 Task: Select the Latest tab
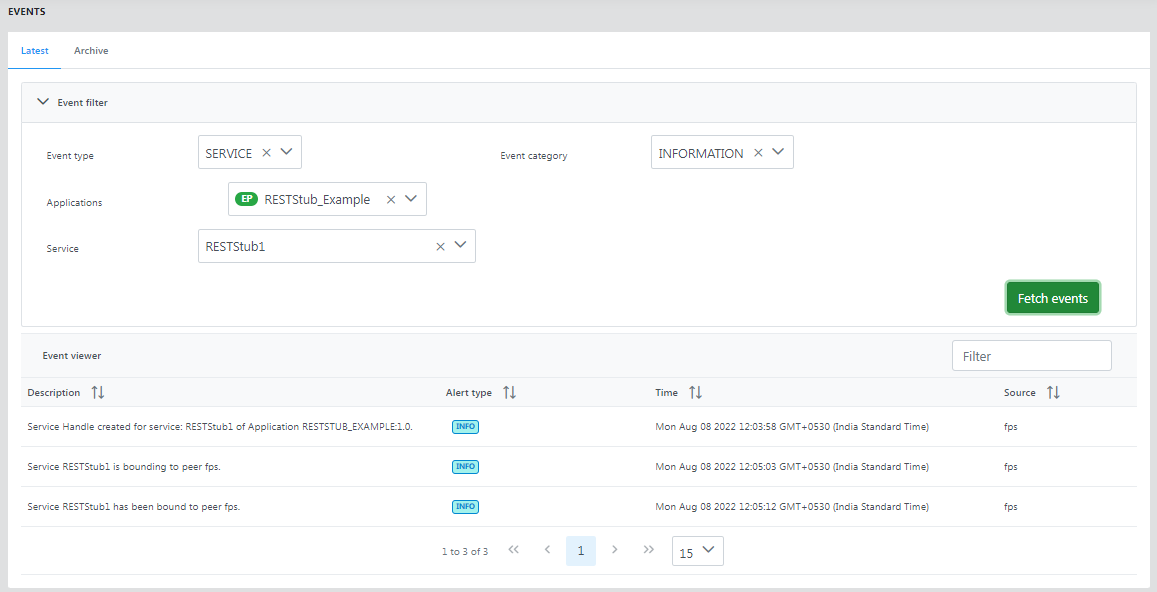35,51
